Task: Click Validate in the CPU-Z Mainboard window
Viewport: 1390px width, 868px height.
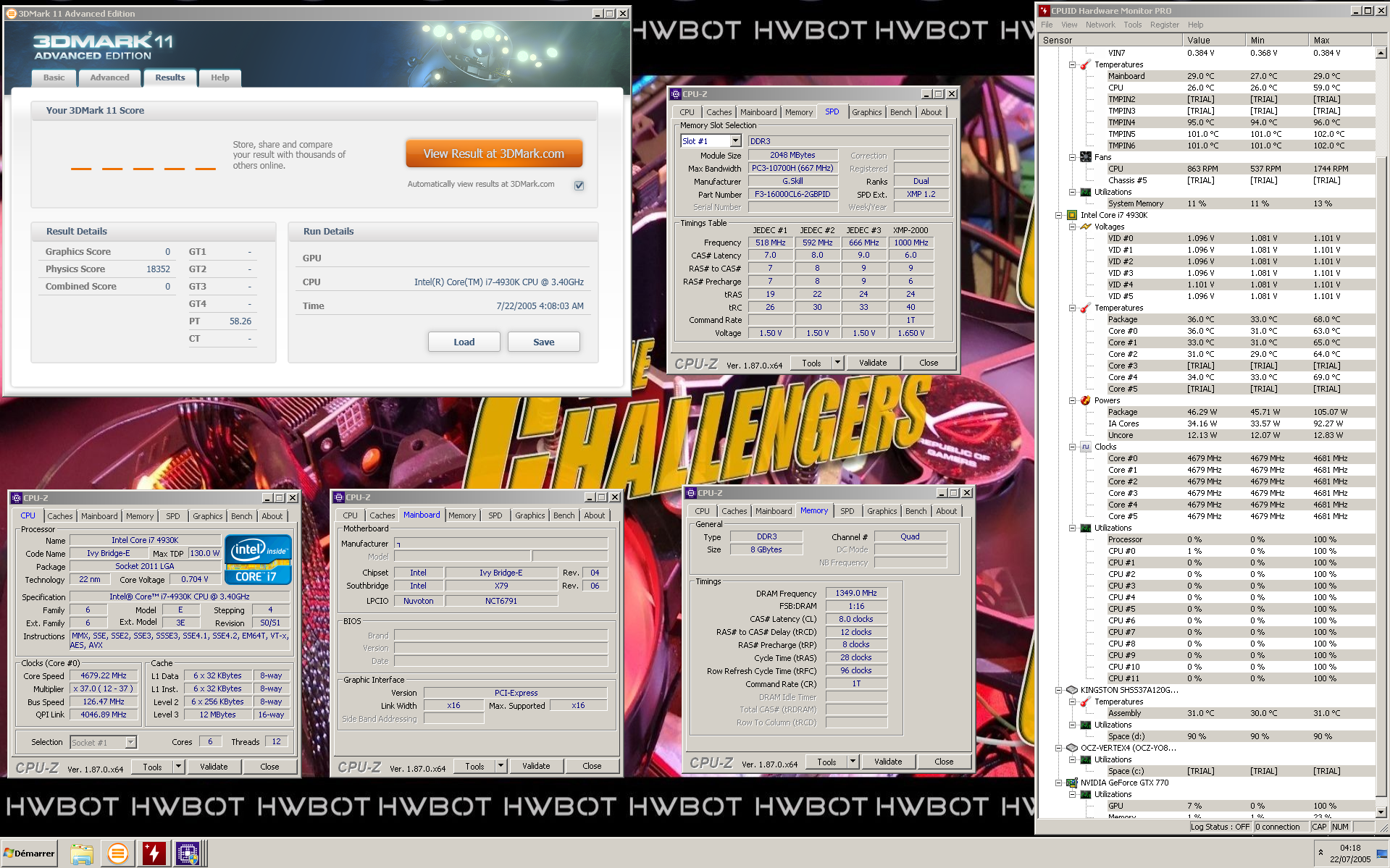Action: point(536,766)
